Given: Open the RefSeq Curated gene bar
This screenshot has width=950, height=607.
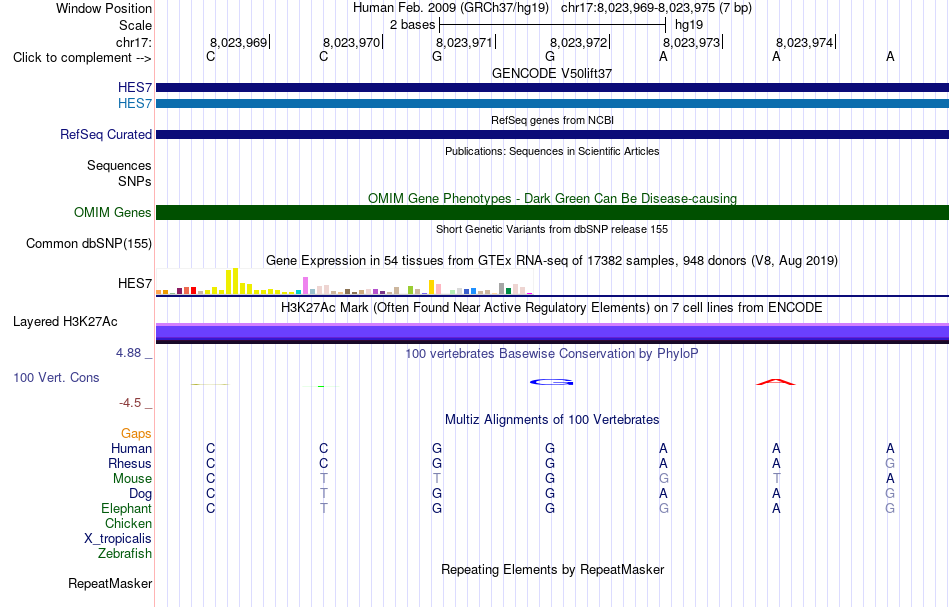Looking at the screenshot, I should 552,134.
